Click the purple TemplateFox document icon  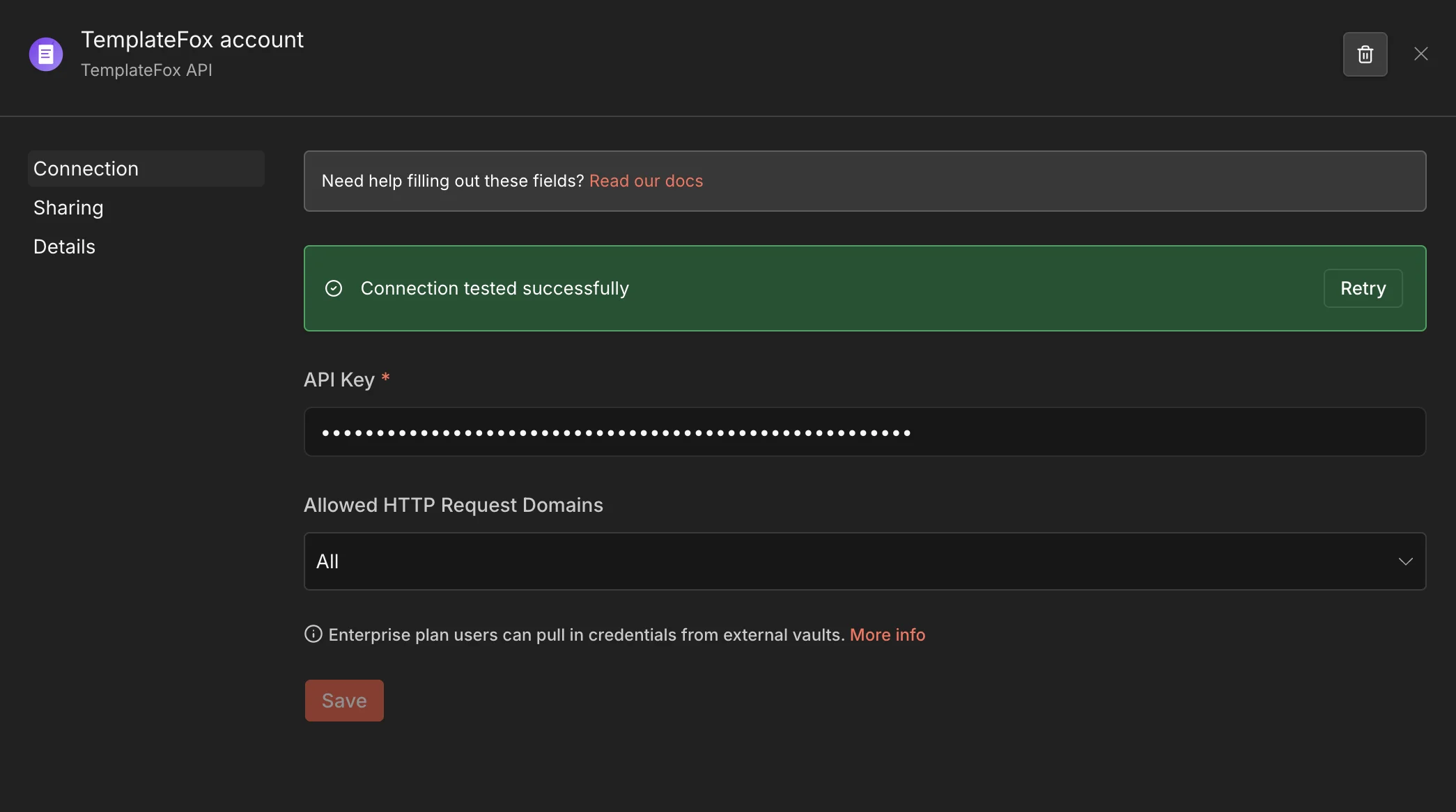click(x=46, y=54)
